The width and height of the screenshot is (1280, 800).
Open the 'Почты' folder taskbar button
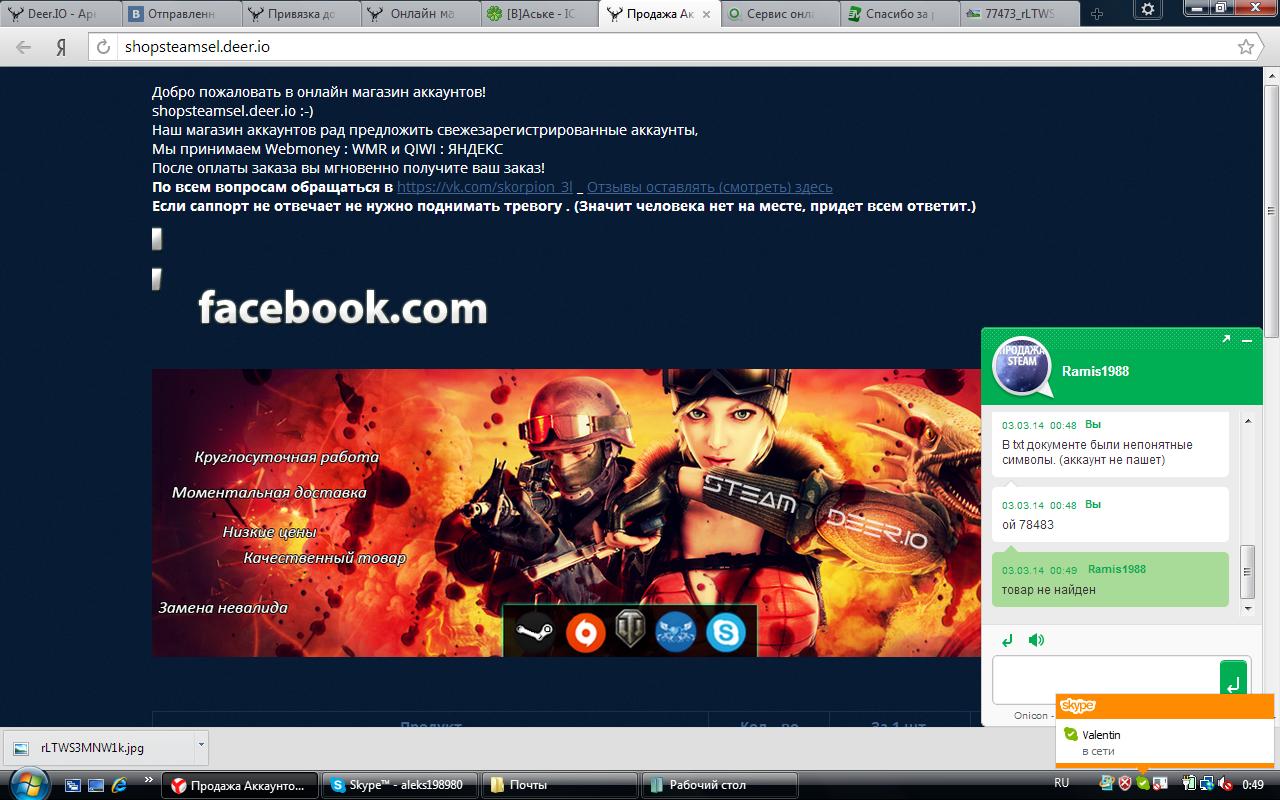click(559, 785)
